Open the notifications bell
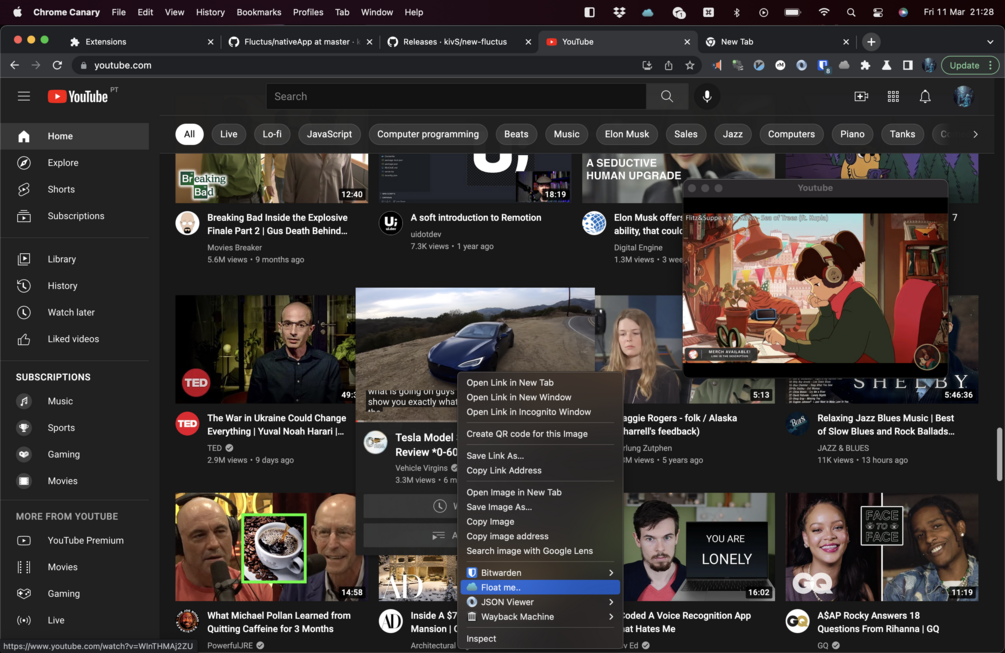Image resolution: width=1005 pixels, height=653 pixels. point(925,96)
